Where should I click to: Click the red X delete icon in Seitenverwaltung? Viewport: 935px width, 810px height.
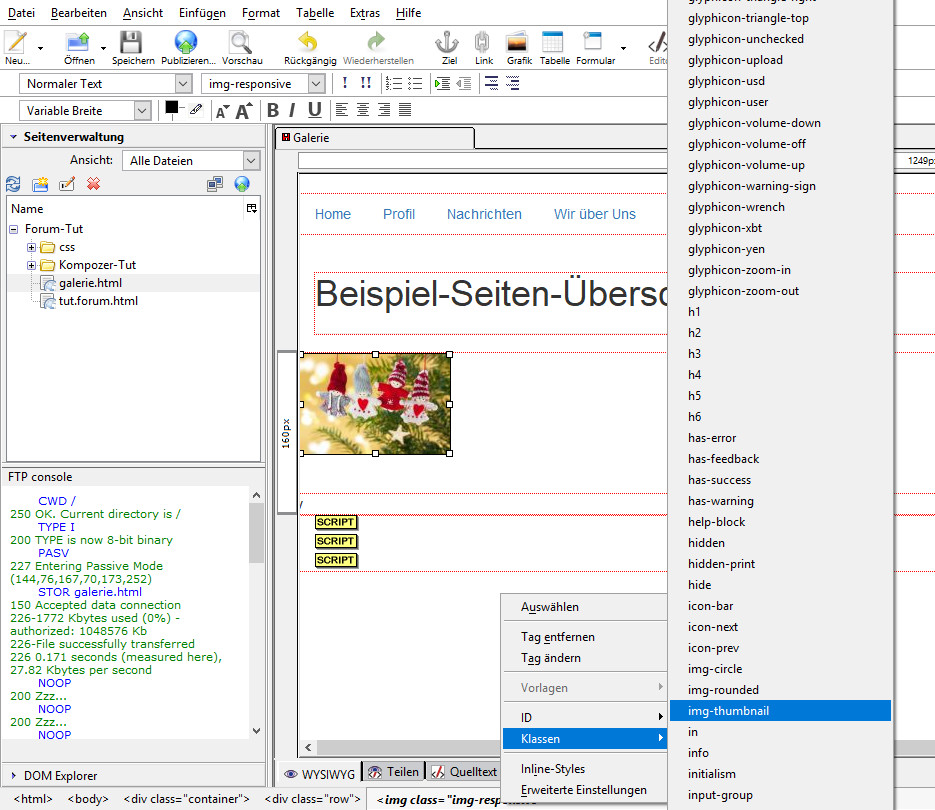(93, 184)
